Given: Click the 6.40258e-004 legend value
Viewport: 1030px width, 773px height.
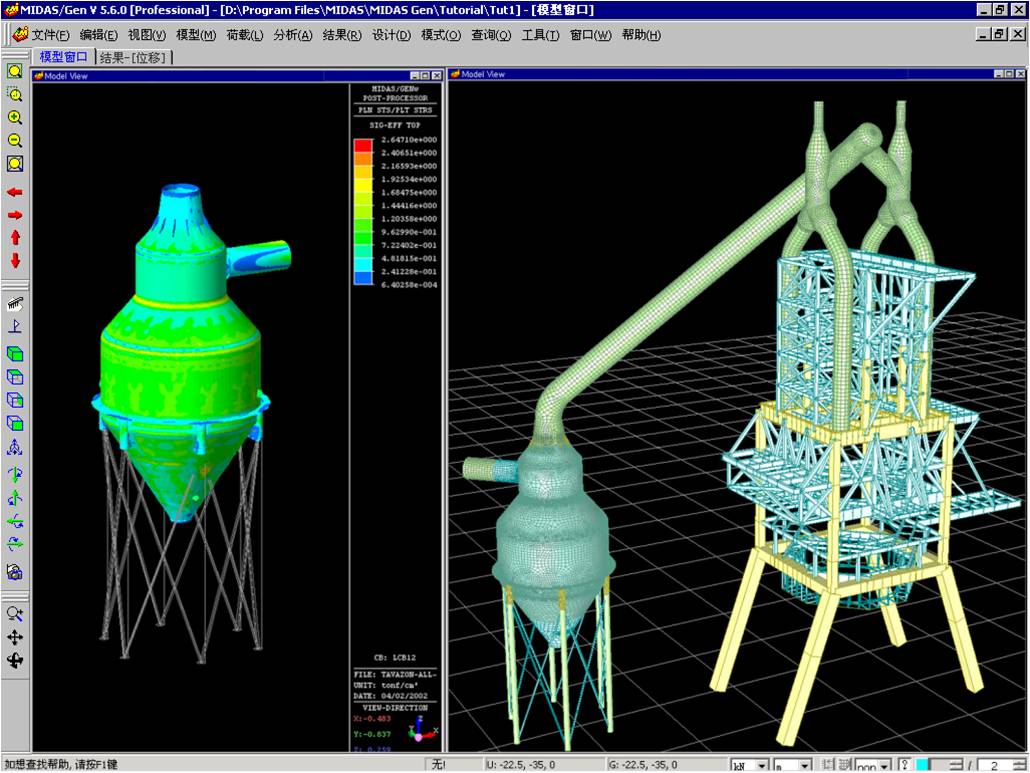Looking at the screenshot, I should click(x=409, y=284).
